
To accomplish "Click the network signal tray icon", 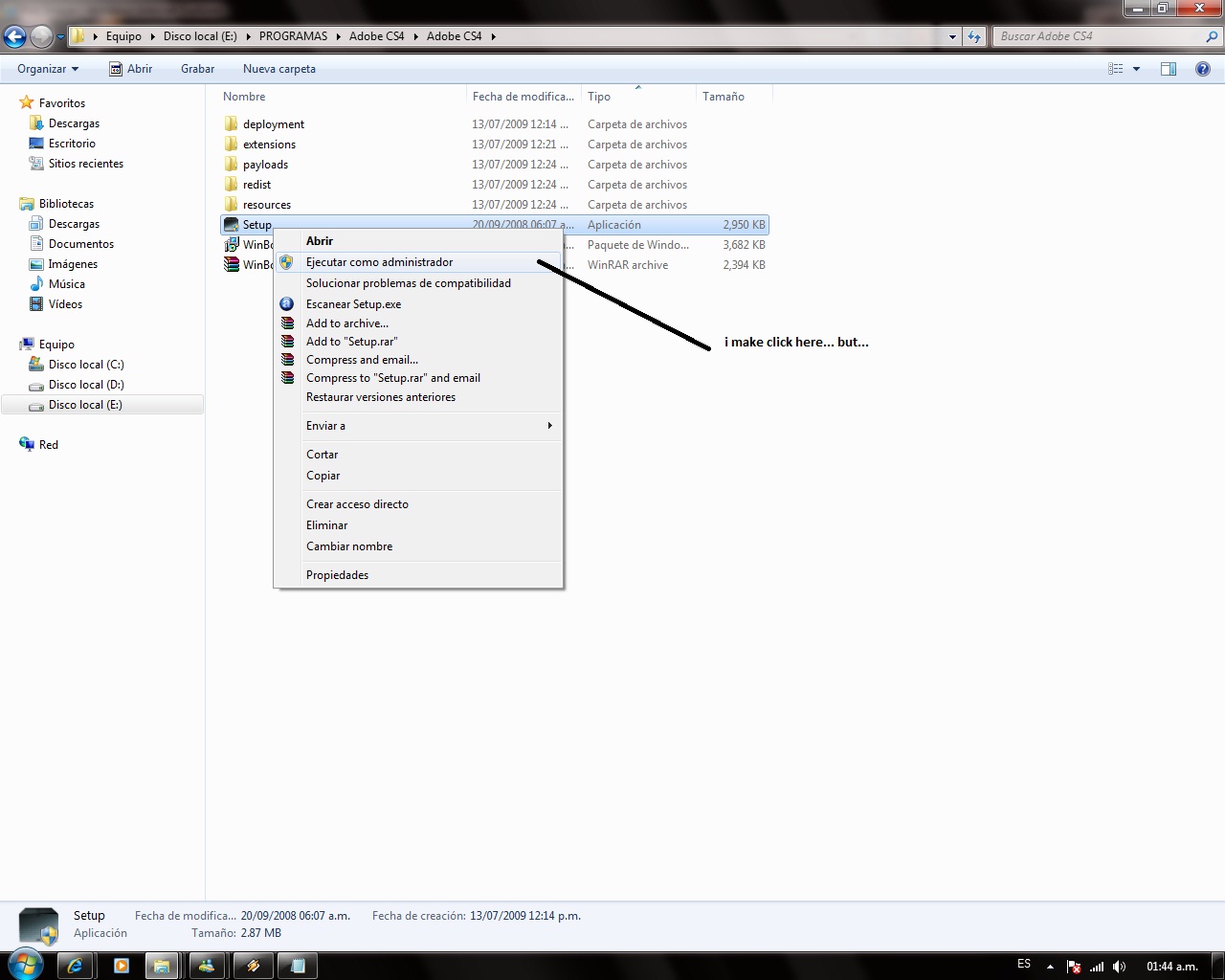I will click(1097, 967).
